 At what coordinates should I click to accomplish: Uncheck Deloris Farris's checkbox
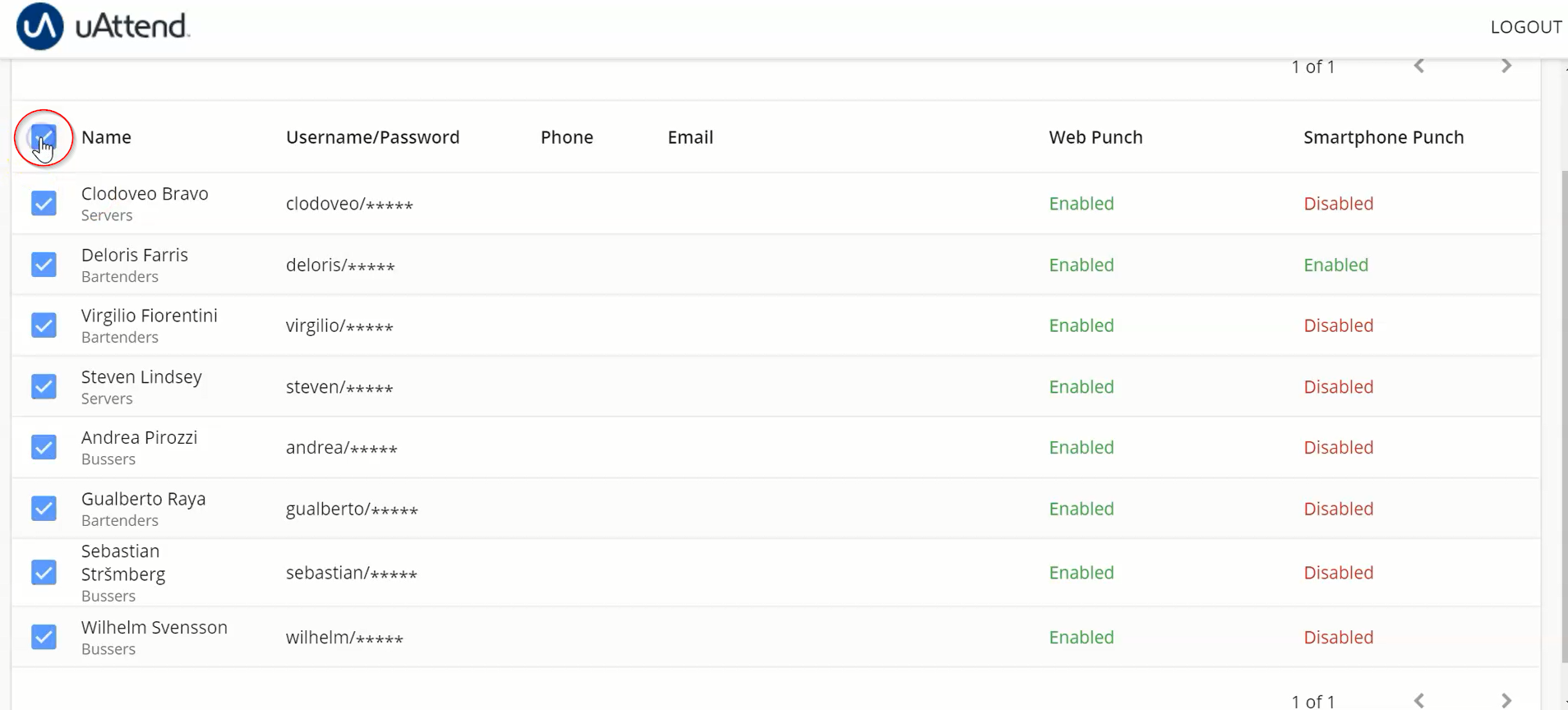[x=44, y=265]
